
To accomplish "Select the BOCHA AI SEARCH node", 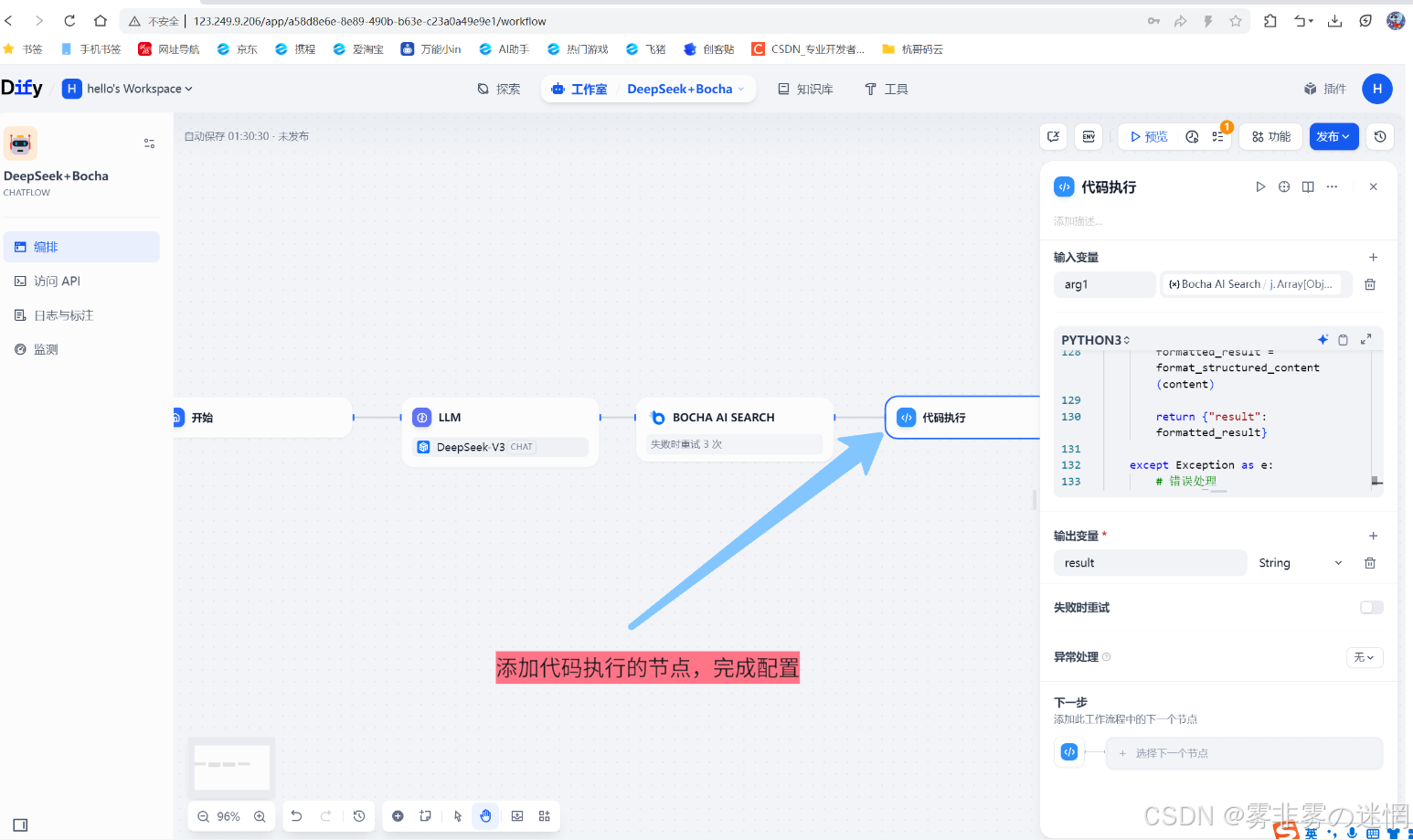I will tap(735, 429).
